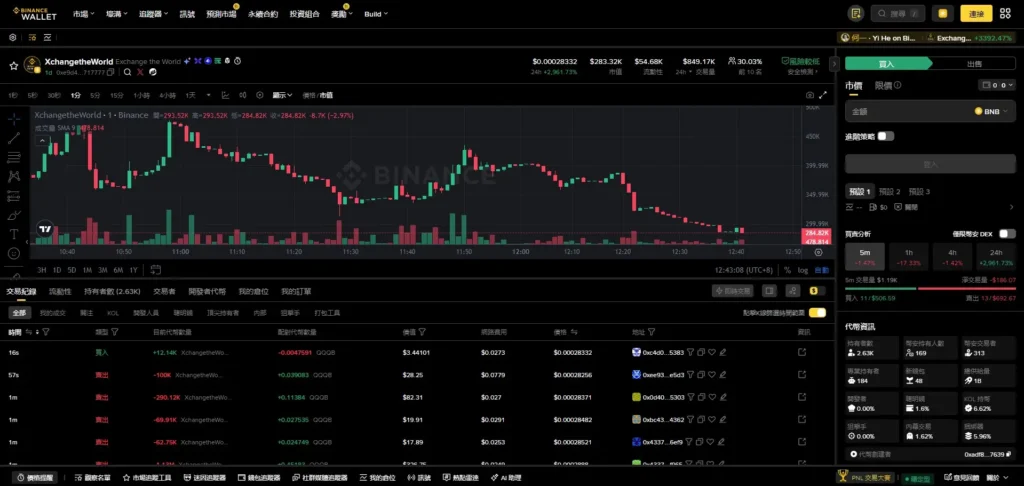Copy the 0xe9d4...717777 contract address

[110, 72]
